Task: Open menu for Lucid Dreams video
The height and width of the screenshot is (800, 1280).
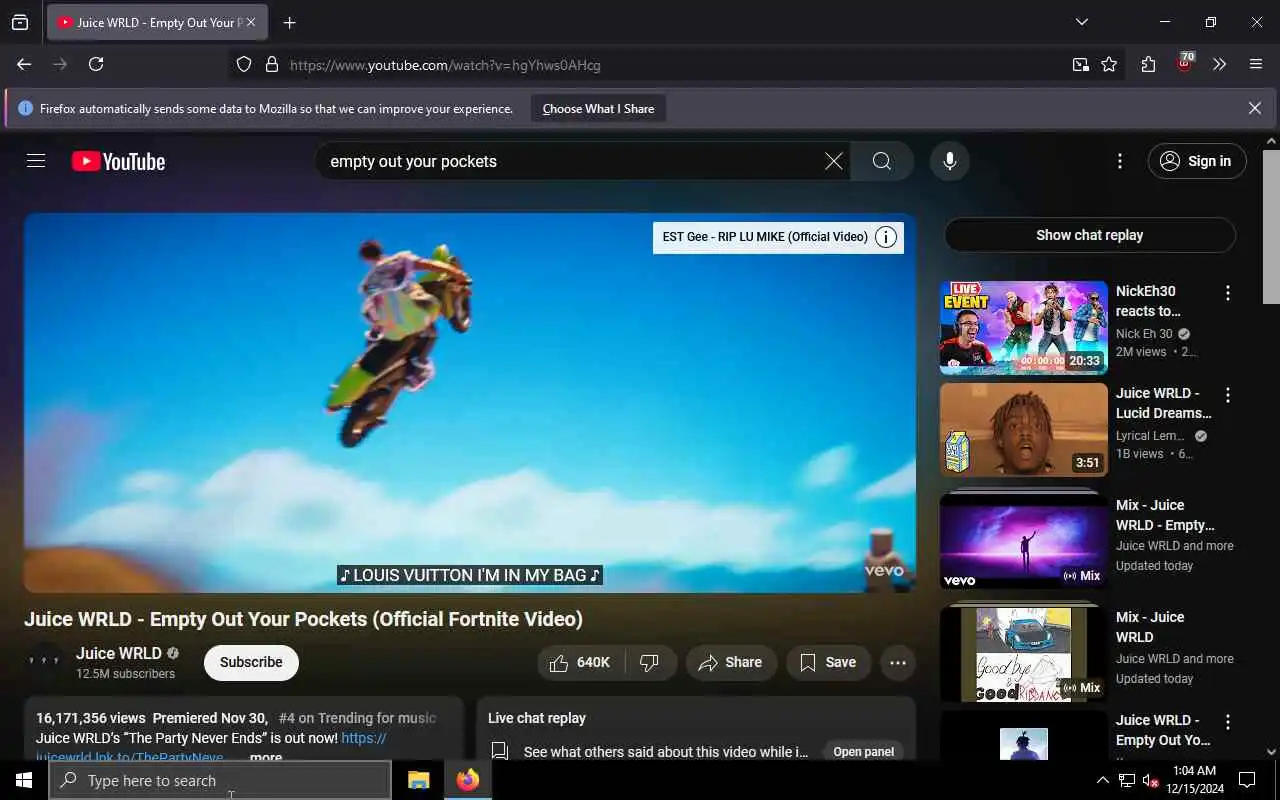Action: pos(1228,395)
